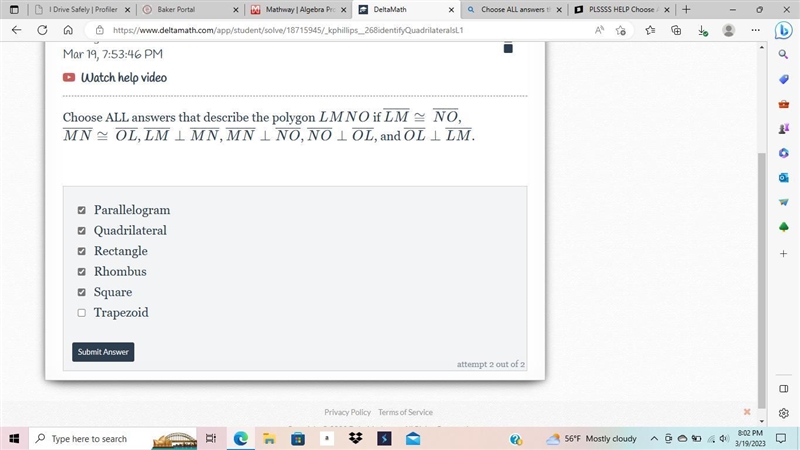Click the Submit Answer button
Screen dimensions: 800x450
click(103, 352)
